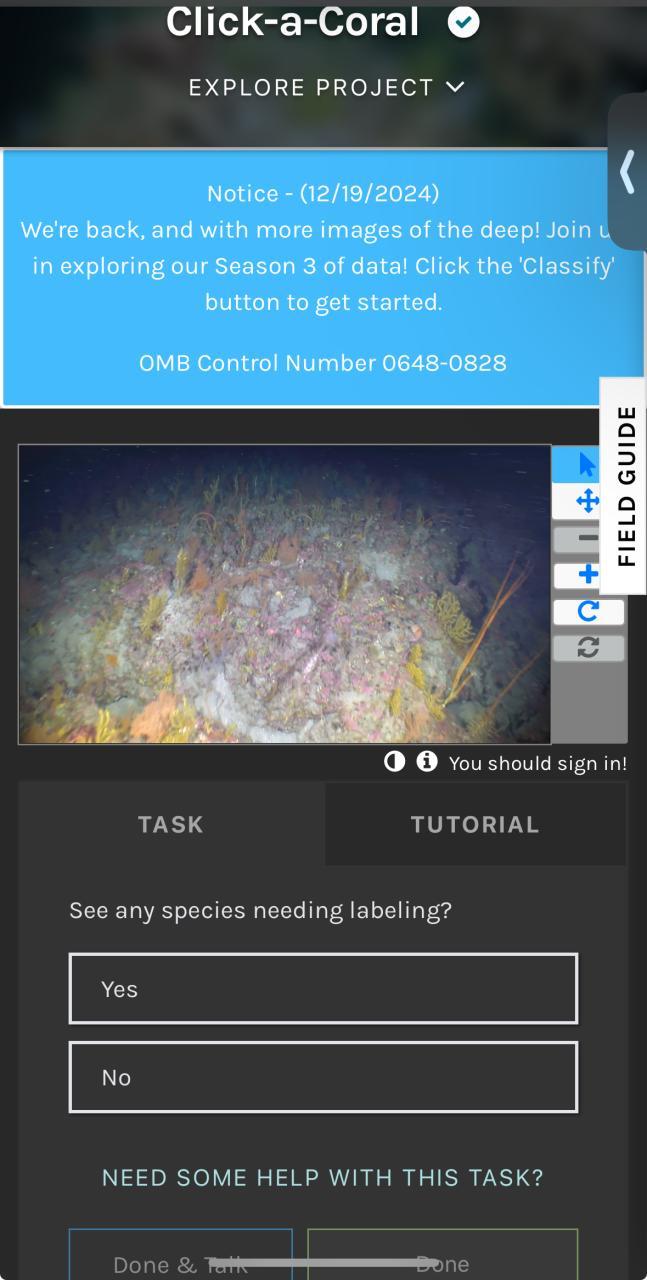
Task: Rotate the coral image clockwise
Action: click(588, 611)
